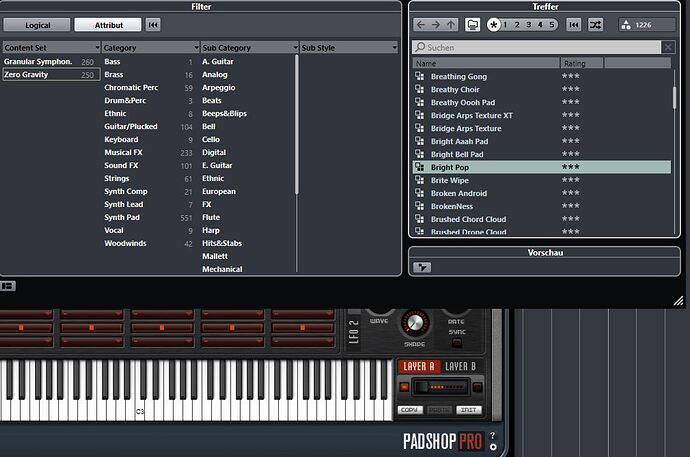Filter results by rating 5

click(x=551, y=25)
